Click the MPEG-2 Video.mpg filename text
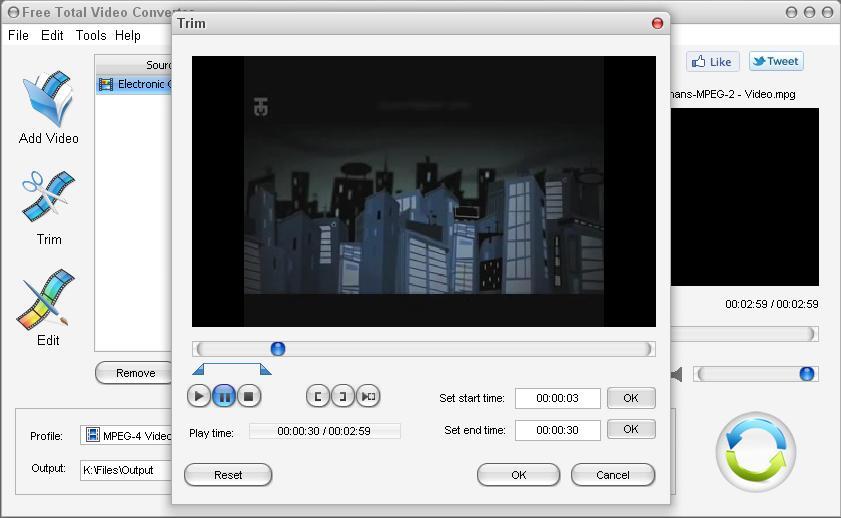The width and height of the screenshot is (841, 518). tap(733, 94)
